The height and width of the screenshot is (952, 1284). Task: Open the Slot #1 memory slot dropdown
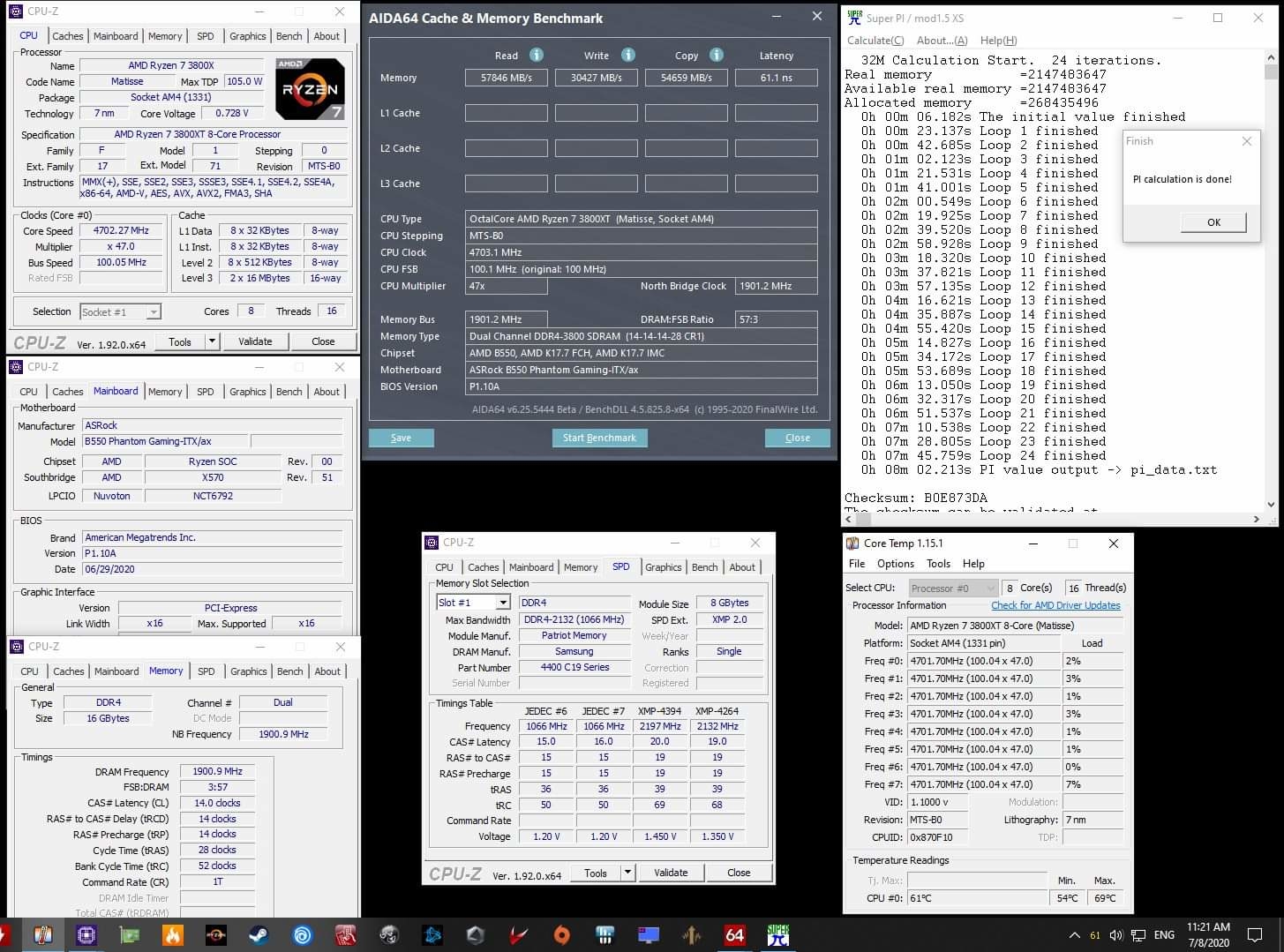point(473,603)
